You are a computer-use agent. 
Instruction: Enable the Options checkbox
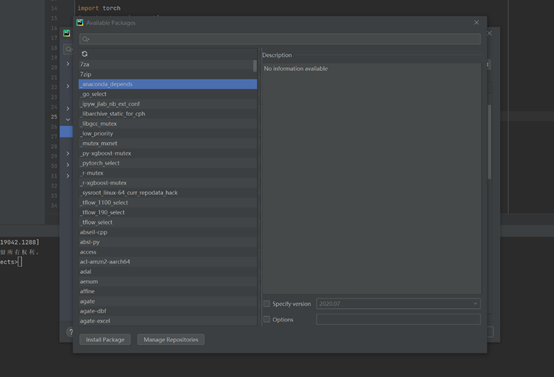pos(267,319)
